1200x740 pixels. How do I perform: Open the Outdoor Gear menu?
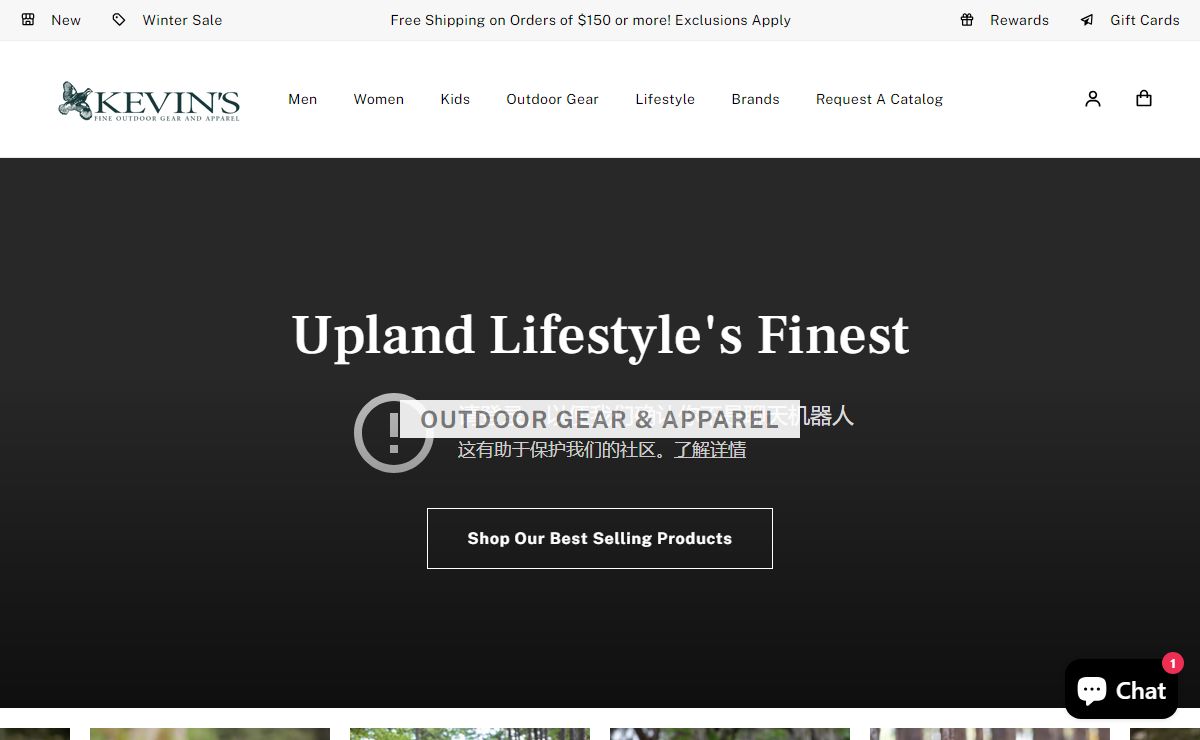point(553,99)
